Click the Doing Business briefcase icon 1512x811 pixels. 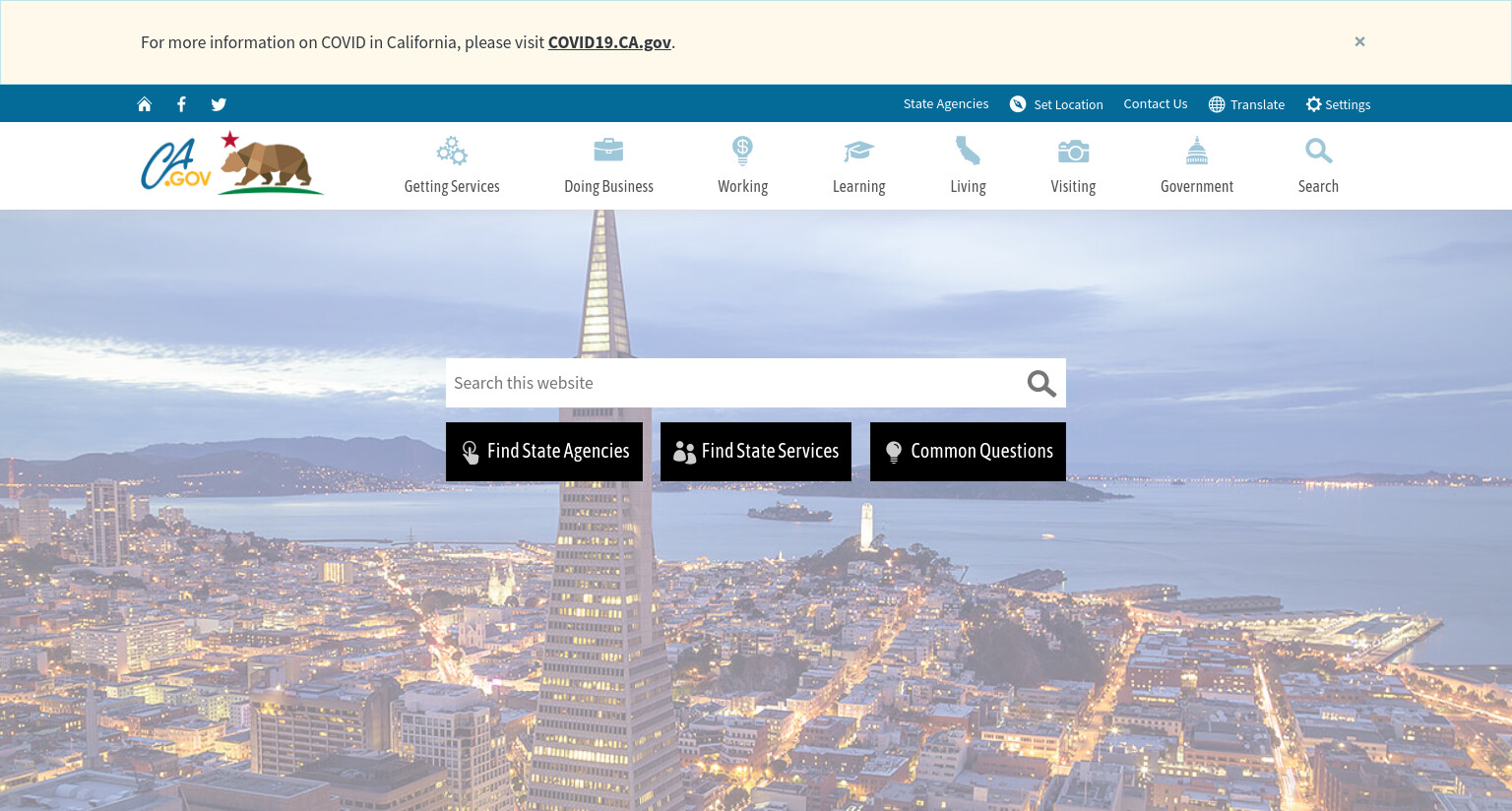(608, 150)
